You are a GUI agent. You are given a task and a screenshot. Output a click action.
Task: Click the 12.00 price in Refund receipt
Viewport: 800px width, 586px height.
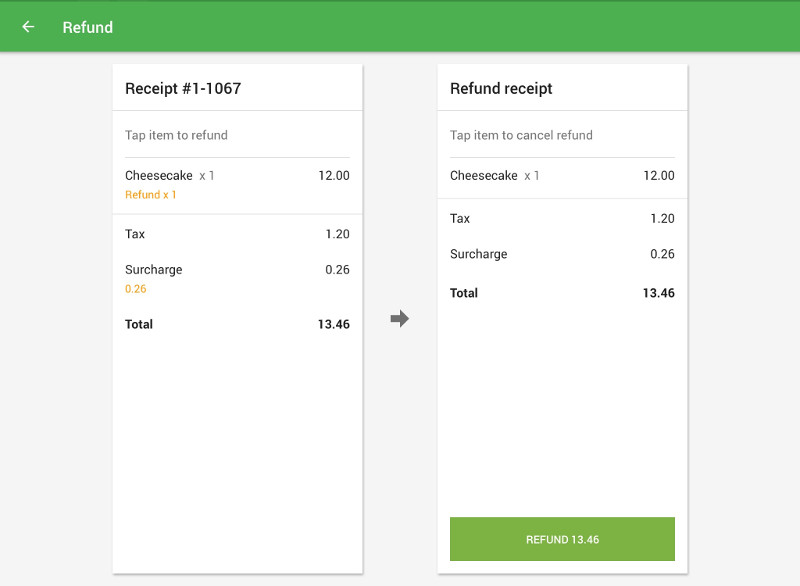(658, 176)
